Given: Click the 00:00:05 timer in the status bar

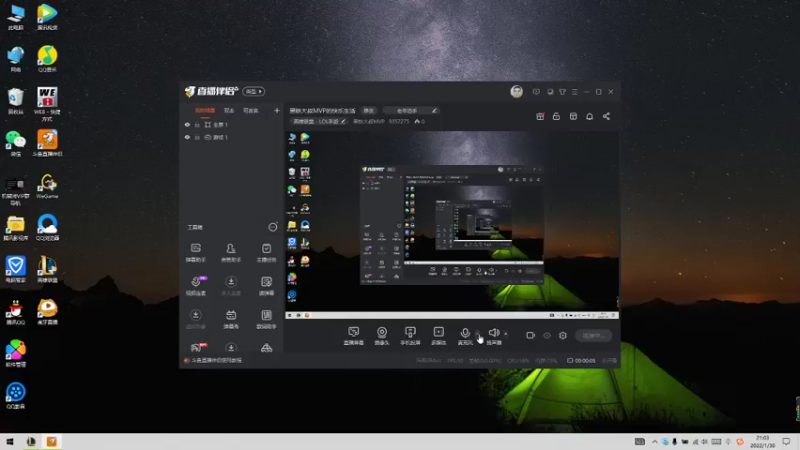Looking at the screenshot, I should pos(585,361).
